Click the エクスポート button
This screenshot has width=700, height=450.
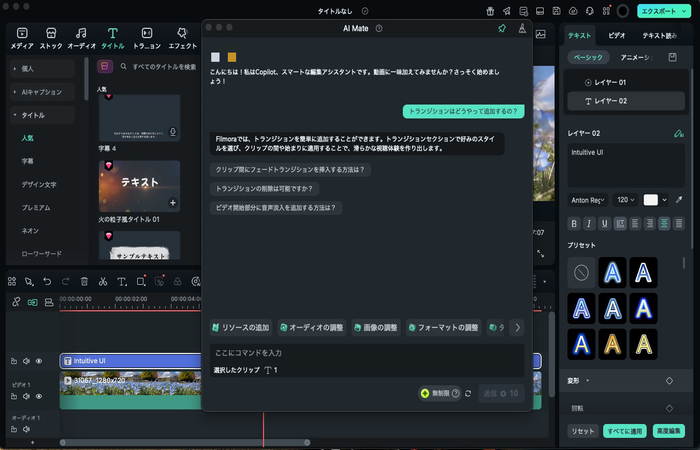pos(661,11)
